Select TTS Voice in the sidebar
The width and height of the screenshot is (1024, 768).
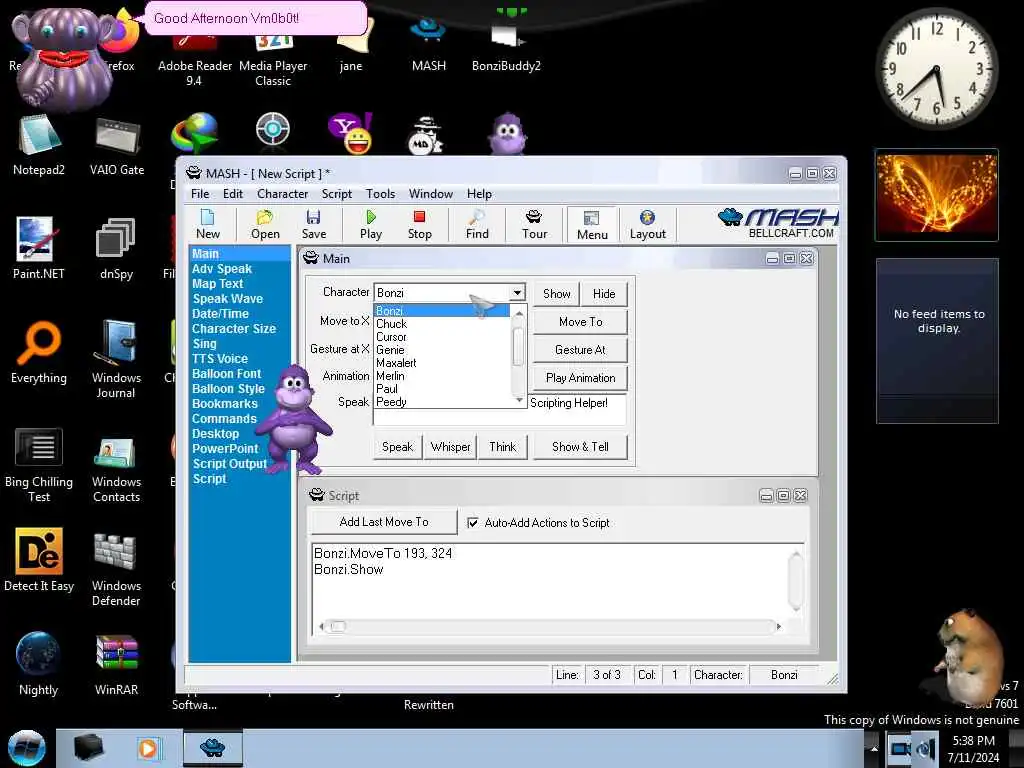pyautogui.click(x=219, y=359)
